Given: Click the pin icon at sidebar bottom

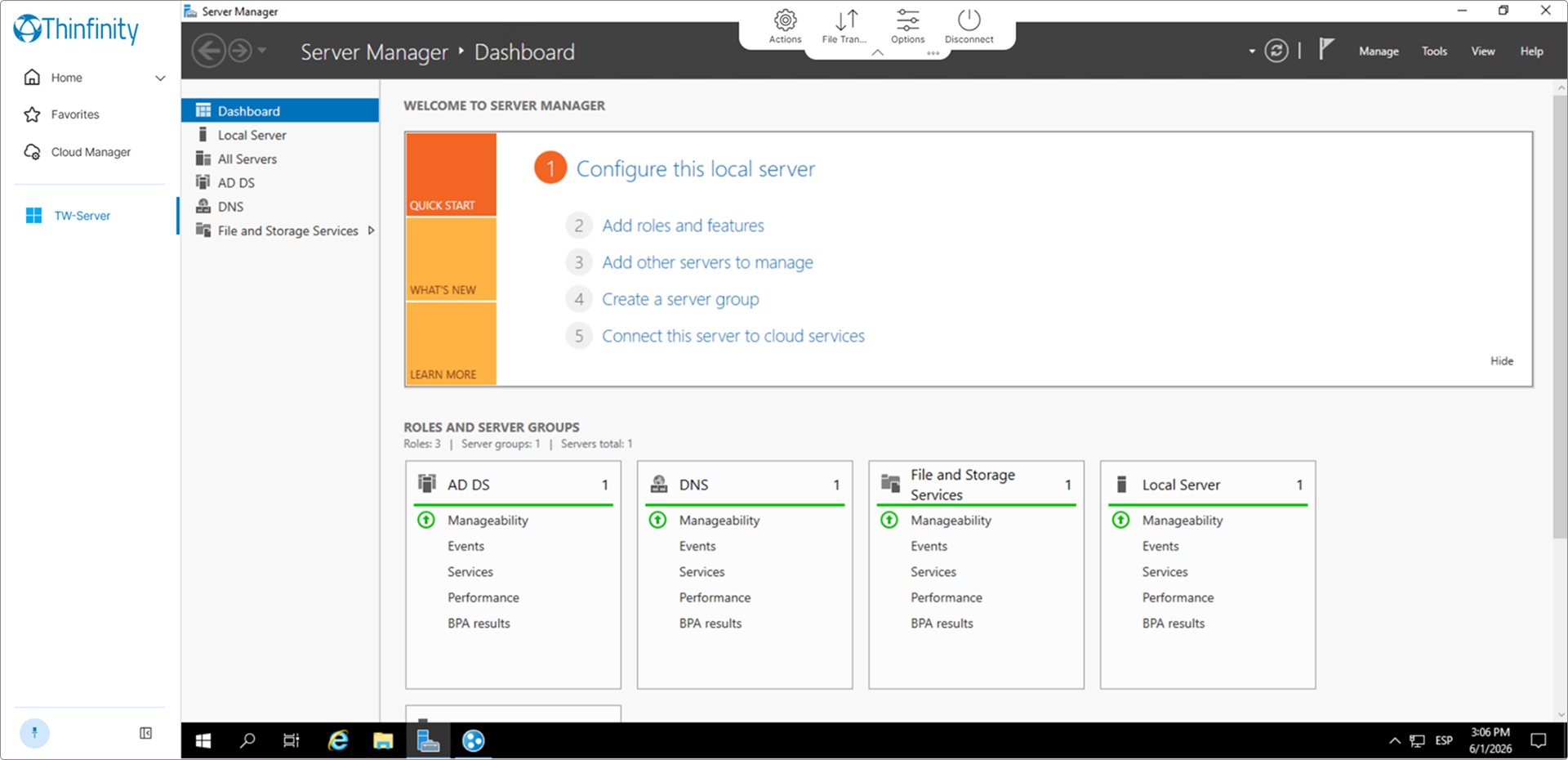Looking at the screenshot, I should coord(34,733).
